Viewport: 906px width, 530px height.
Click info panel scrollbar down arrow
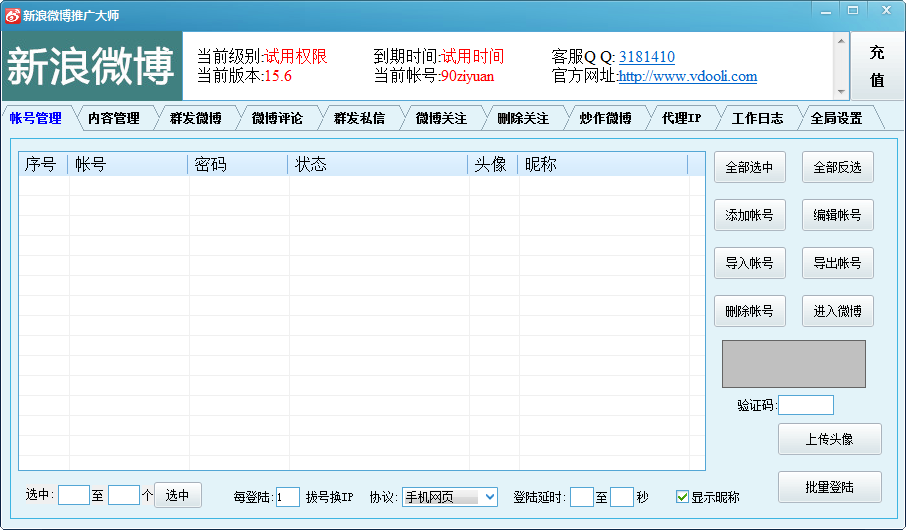[841, 92]
